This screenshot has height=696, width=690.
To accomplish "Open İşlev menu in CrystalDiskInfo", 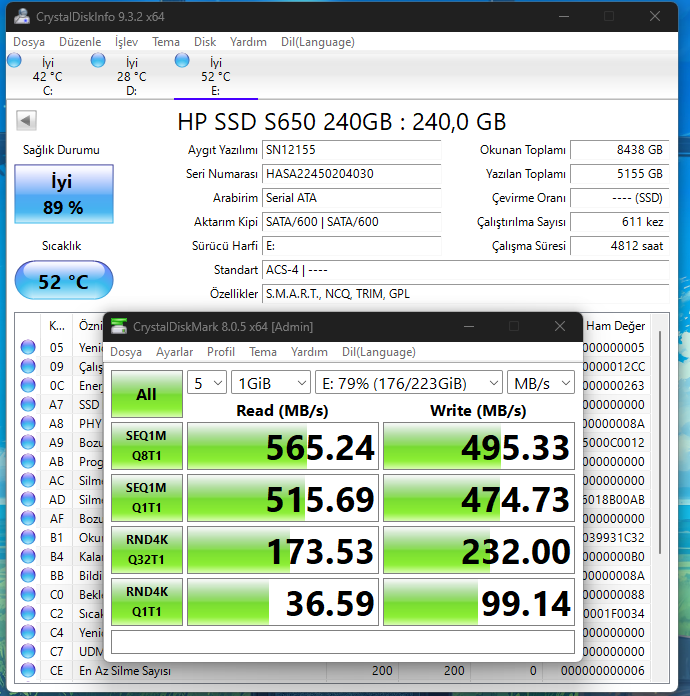I will pyautogui.click(x=126, y=42).
